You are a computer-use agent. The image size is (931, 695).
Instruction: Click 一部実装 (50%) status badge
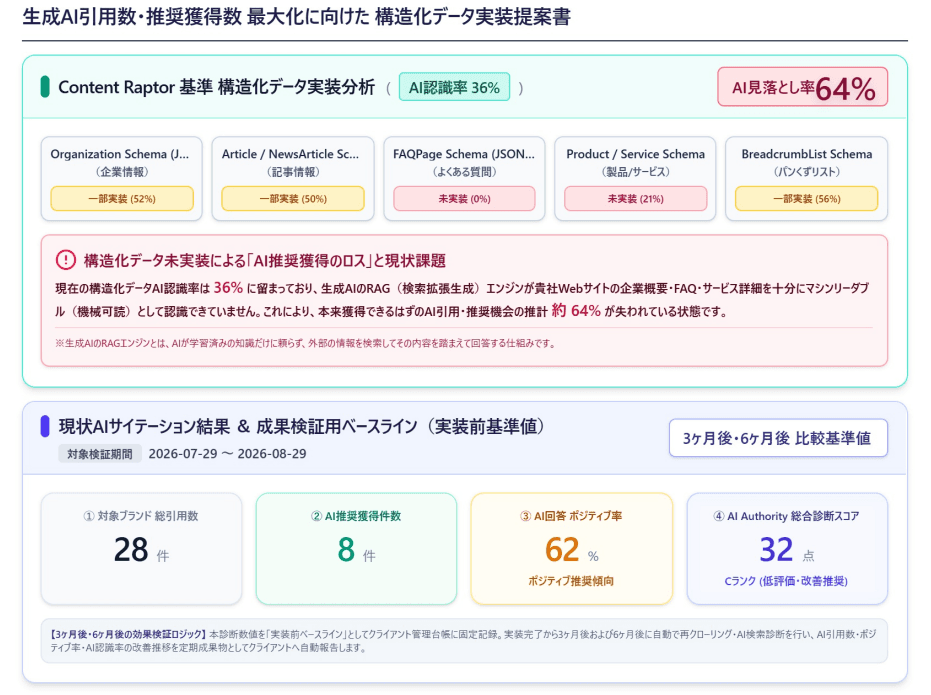click(x=293, y=199)
